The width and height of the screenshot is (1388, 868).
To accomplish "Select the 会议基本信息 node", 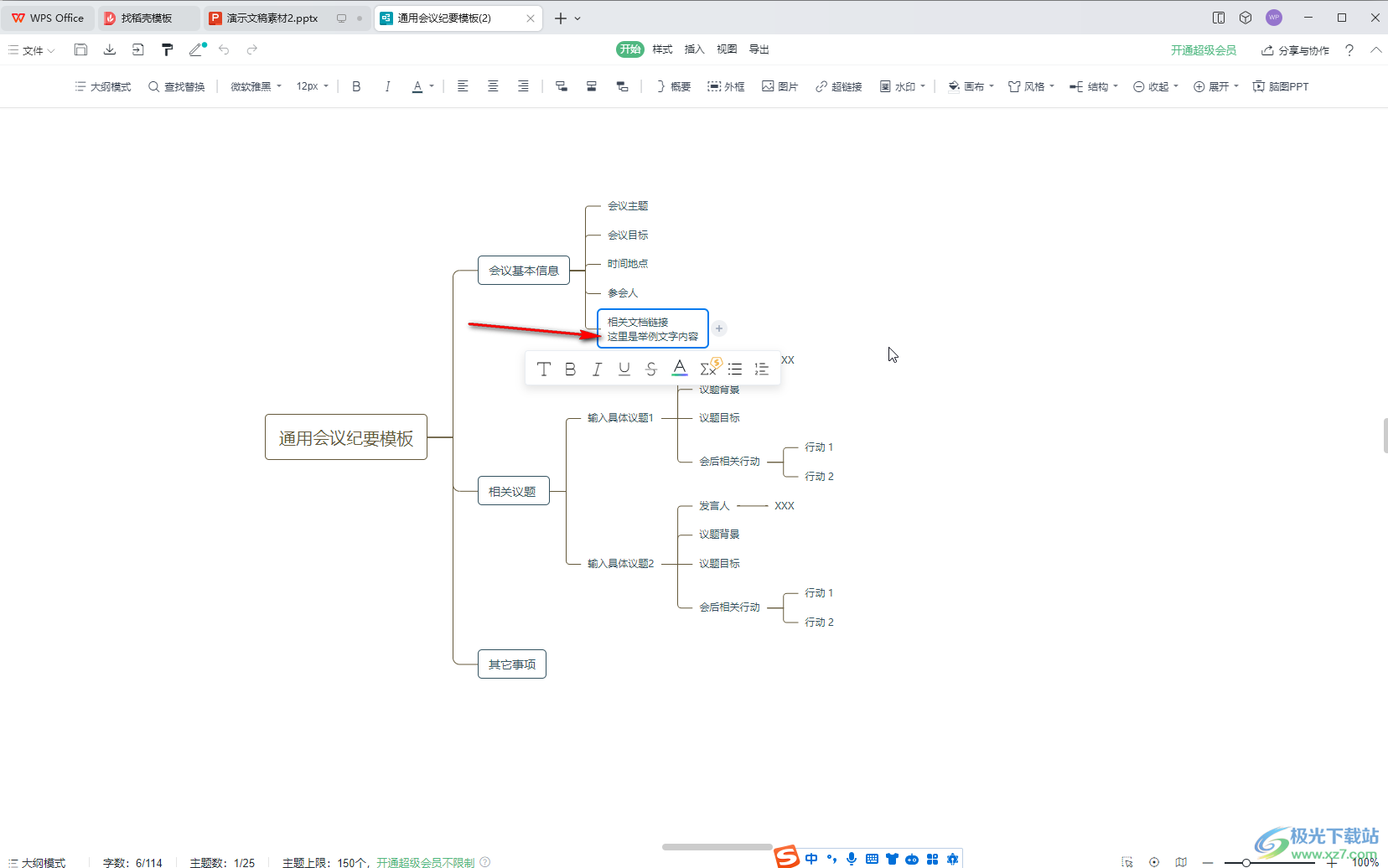I will click(524, 271).
